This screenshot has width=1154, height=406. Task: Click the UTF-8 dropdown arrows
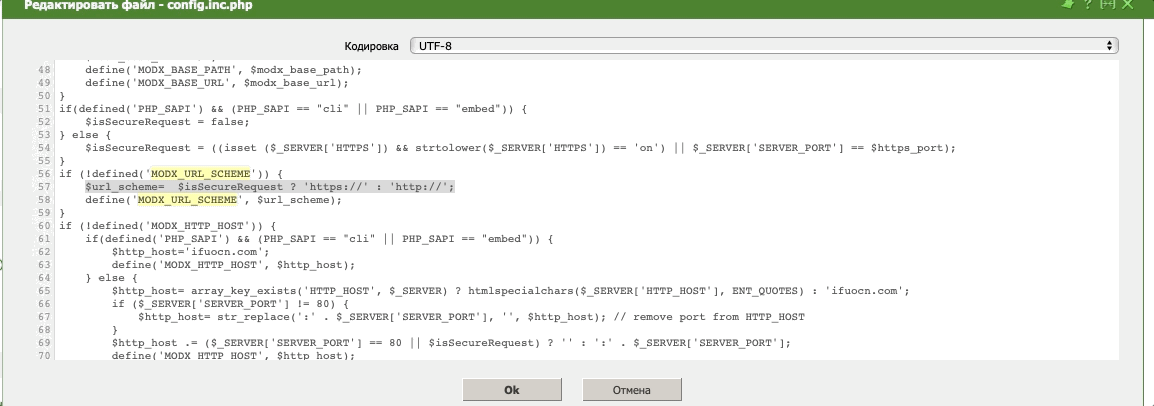click(1109, 46)
